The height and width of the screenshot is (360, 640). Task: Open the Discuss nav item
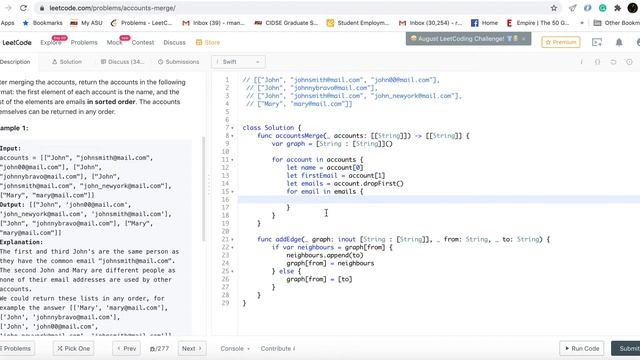click(174, 42)
